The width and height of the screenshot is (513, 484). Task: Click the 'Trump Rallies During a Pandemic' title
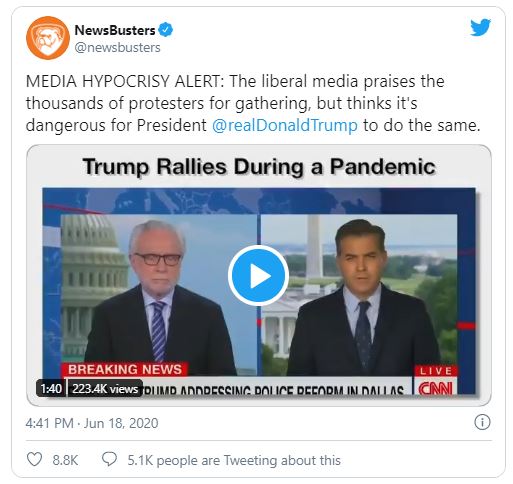coord(259,166)
